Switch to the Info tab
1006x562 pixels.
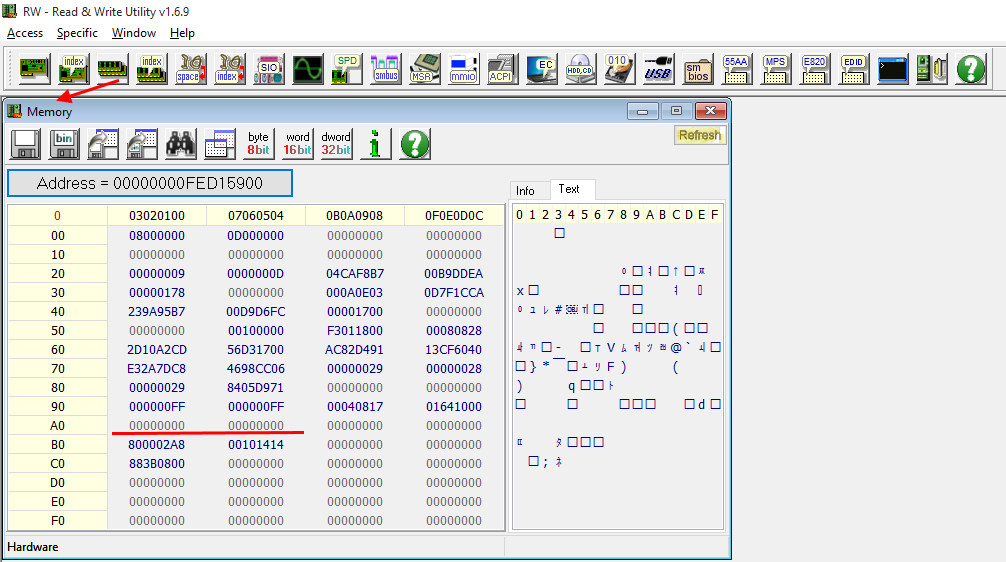(525, 191)
